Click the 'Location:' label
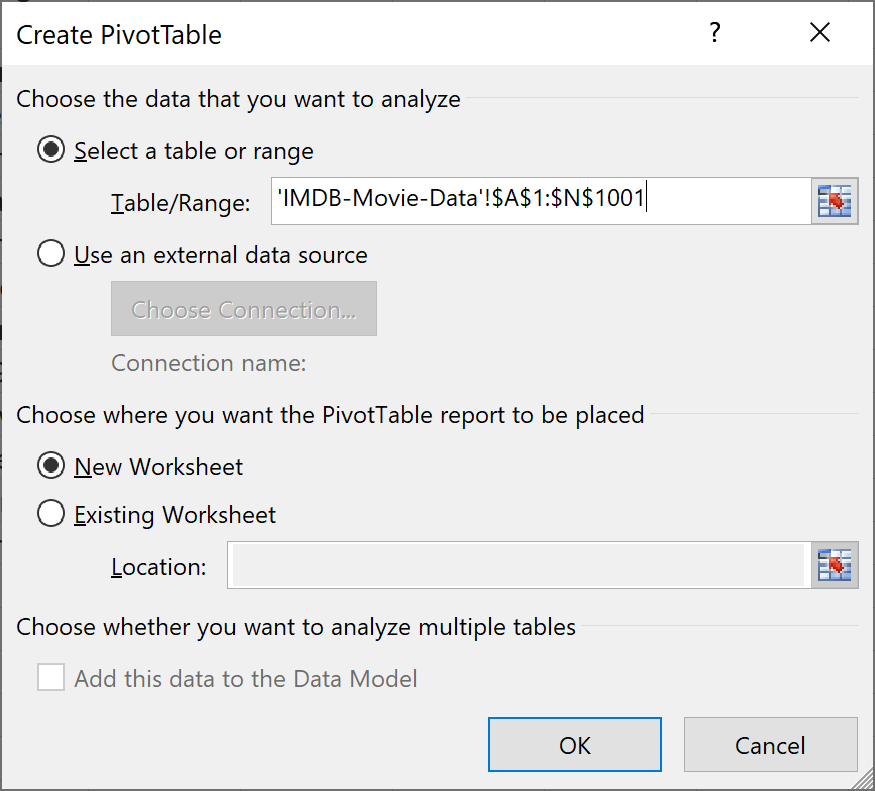 coord(158,567)
